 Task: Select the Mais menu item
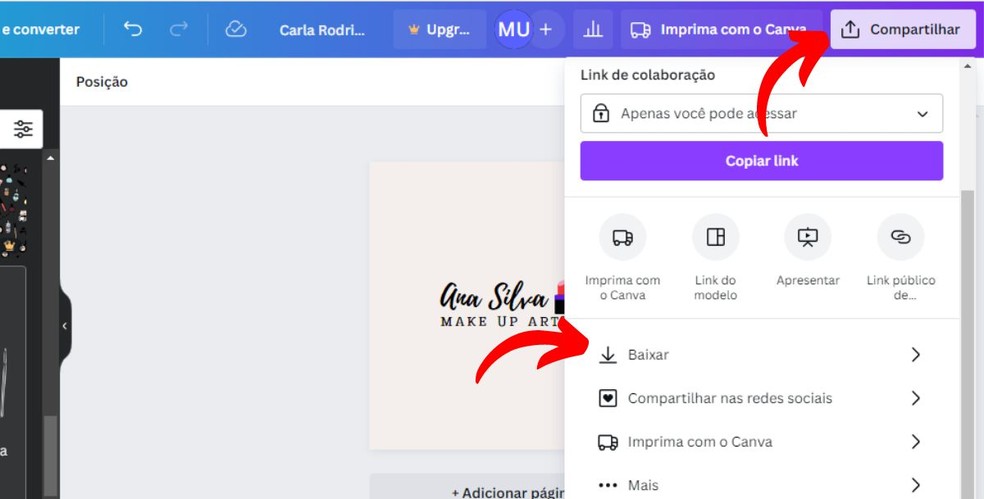(x=761, y=485)
